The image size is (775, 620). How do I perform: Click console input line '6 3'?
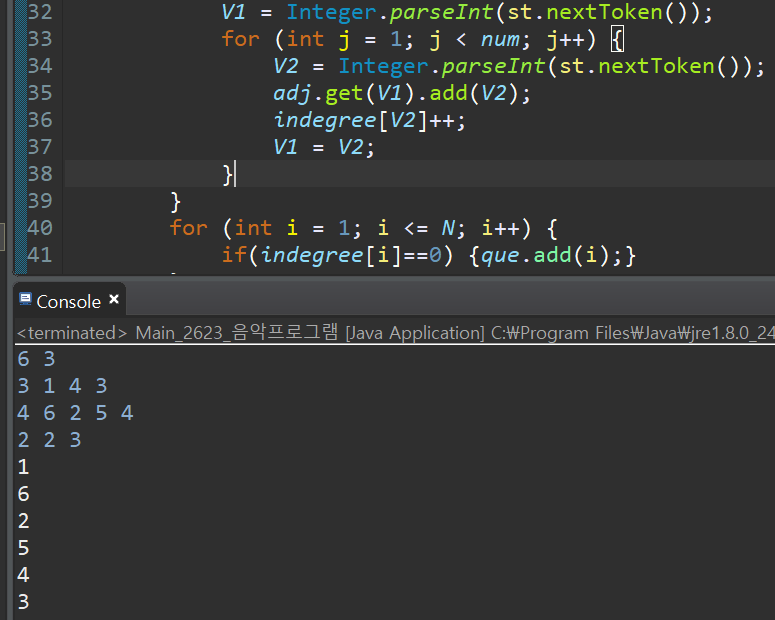(36, 359)
